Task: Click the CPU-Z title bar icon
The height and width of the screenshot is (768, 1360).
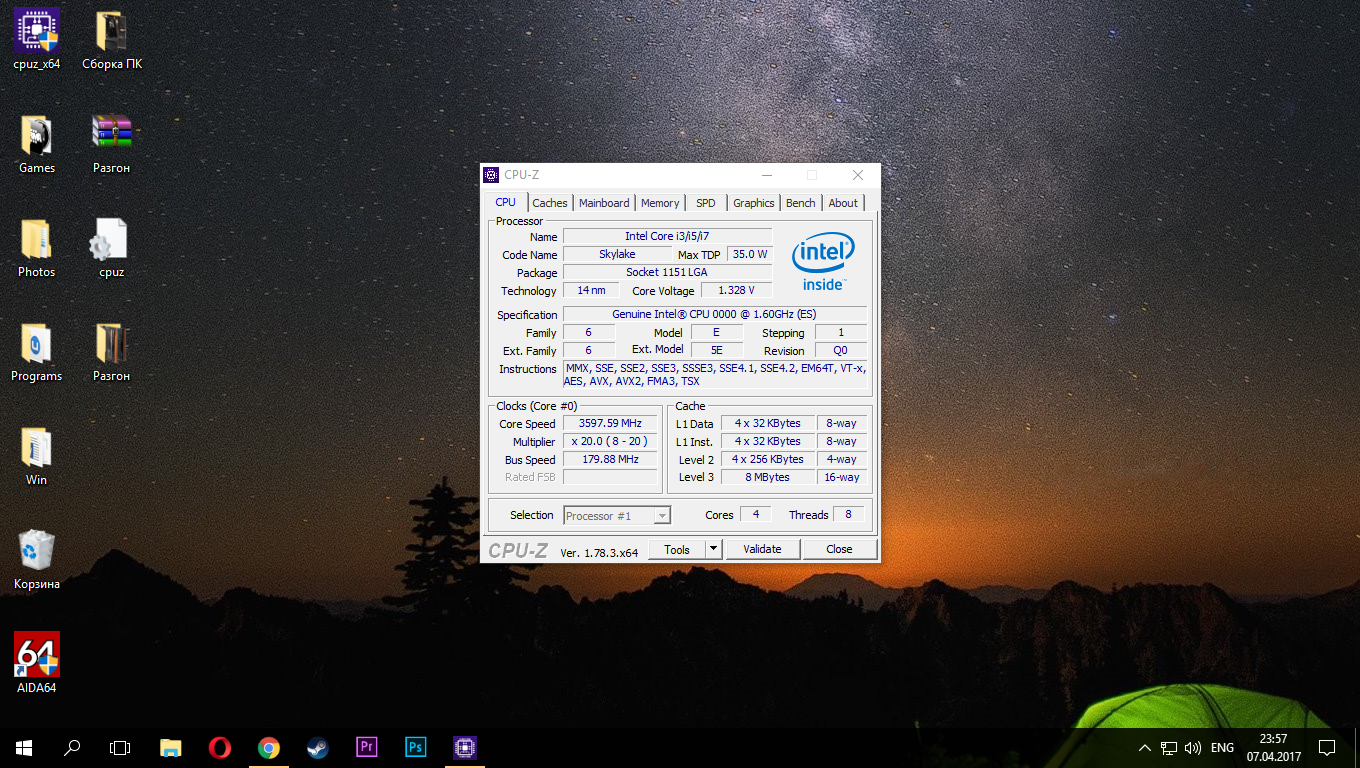Action: click(x=491, y=175)
